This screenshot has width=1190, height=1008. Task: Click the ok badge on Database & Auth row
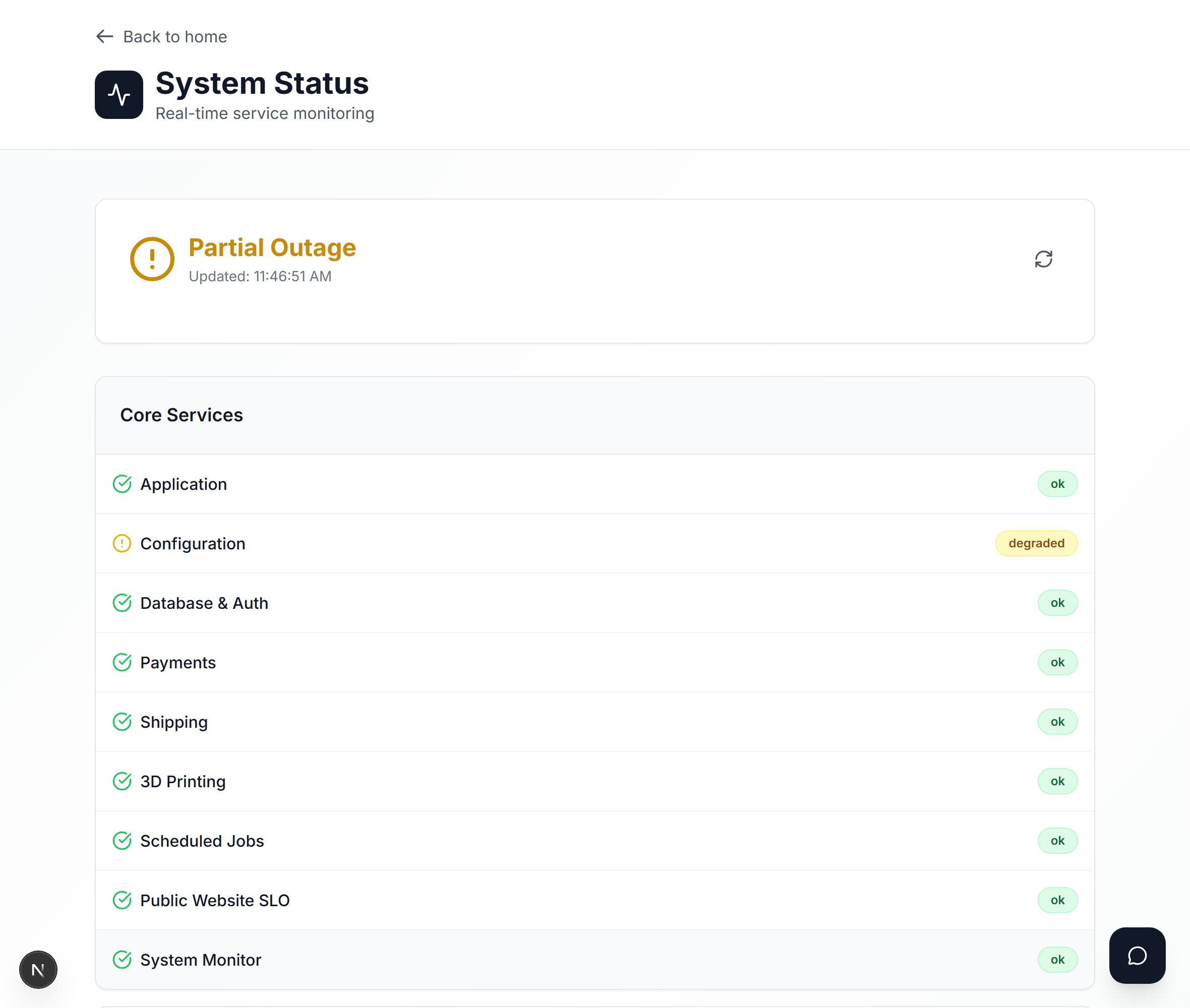pyautogui.click(x=1057, y=603)
